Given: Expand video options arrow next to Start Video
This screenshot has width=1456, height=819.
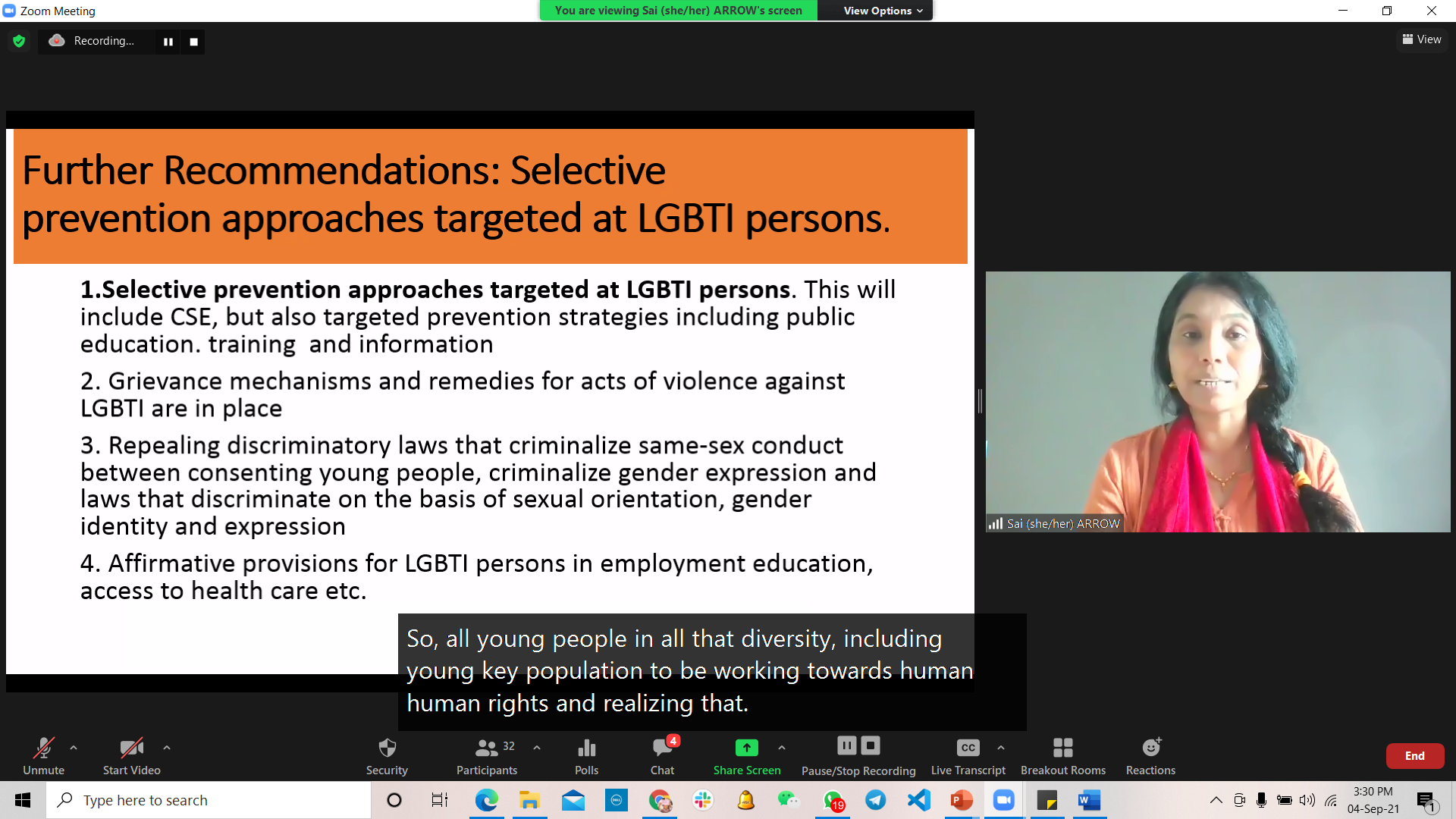Looking at the screenshot, I should [x=167, y=748].
